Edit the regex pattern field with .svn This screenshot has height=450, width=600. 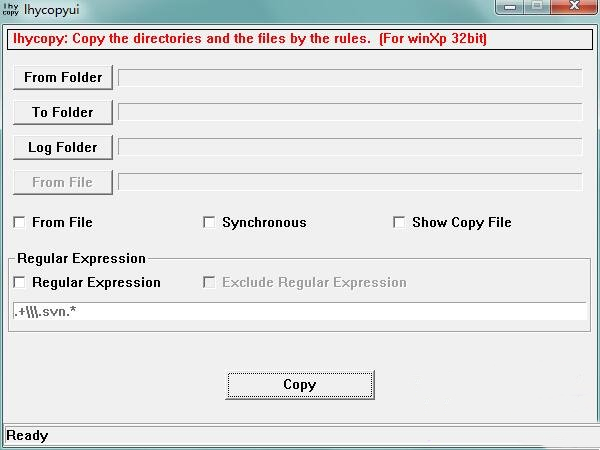click(x=300, y=311)
